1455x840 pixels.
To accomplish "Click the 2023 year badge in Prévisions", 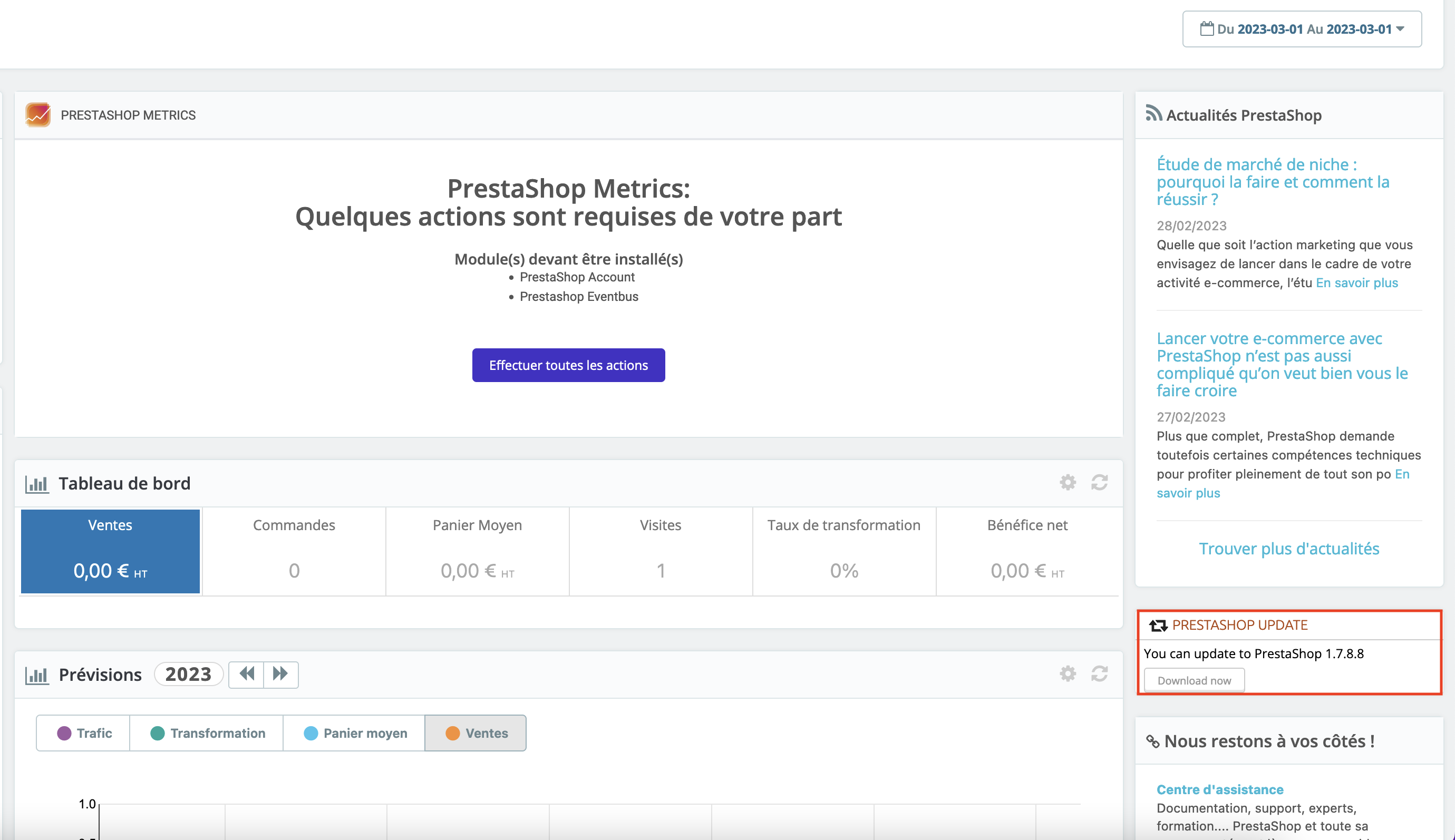I will coord(188,675).
